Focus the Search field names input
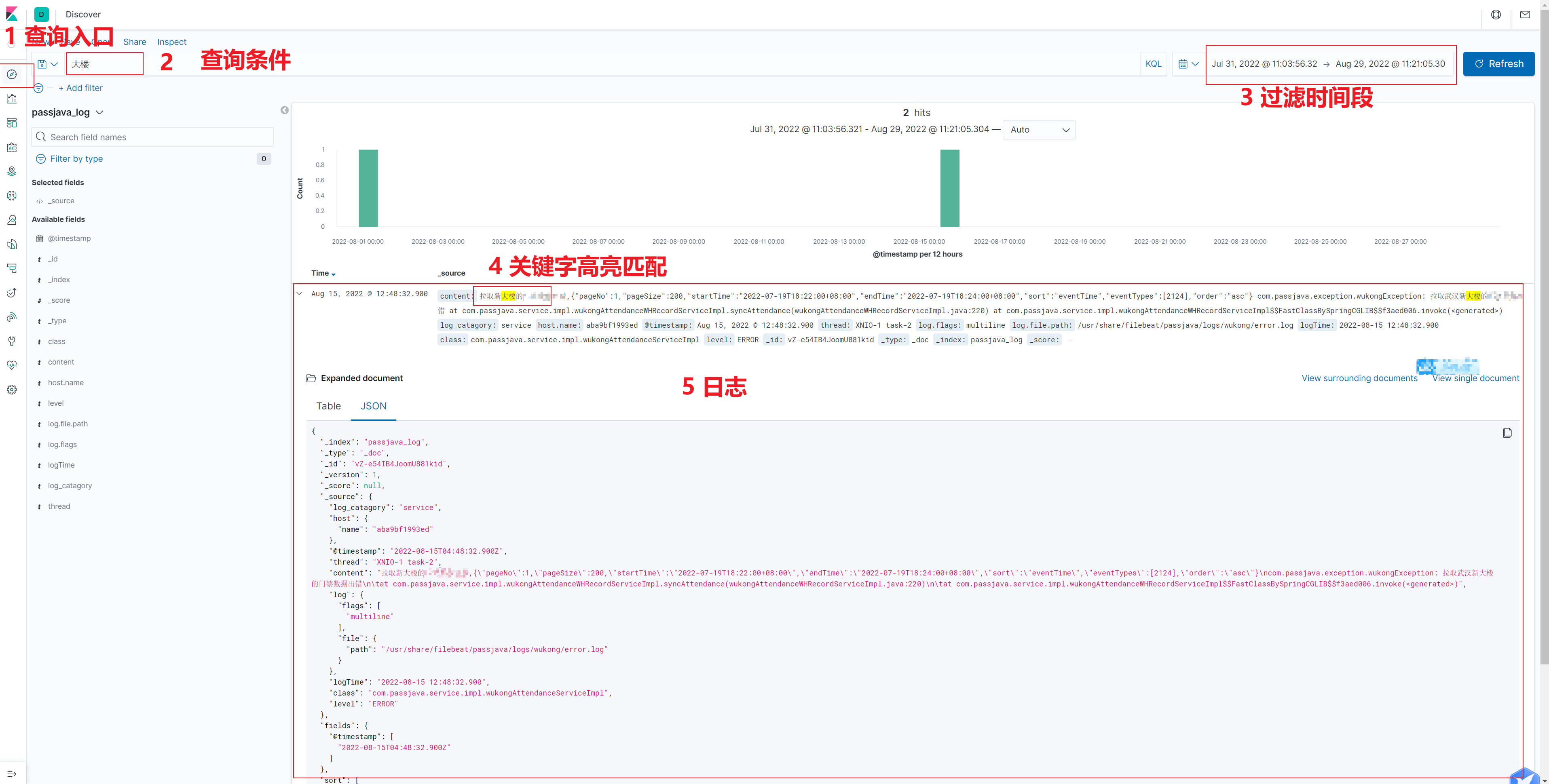The width and height of the screenshot is (1549, 784). click(x=153, y=137)
